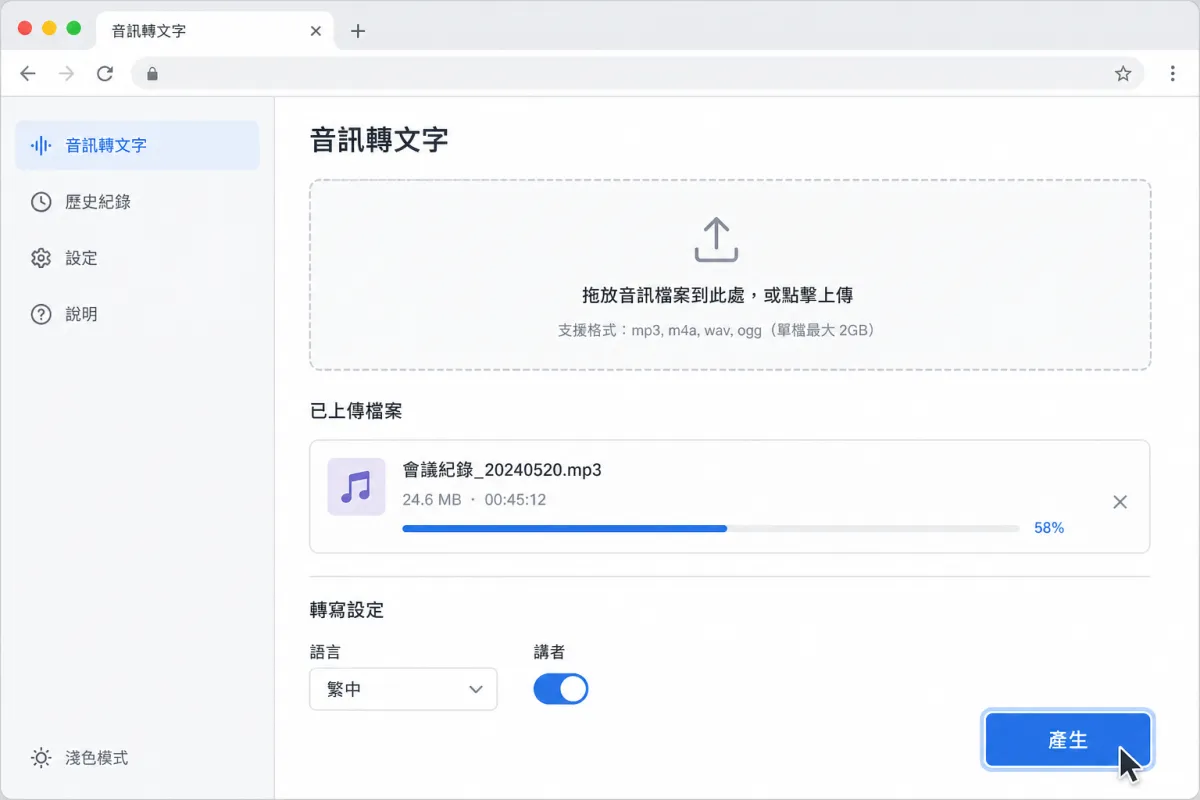Toggle the 講者 switch off
This screenshot has width=1200, height=800.
tap(561, 689)
